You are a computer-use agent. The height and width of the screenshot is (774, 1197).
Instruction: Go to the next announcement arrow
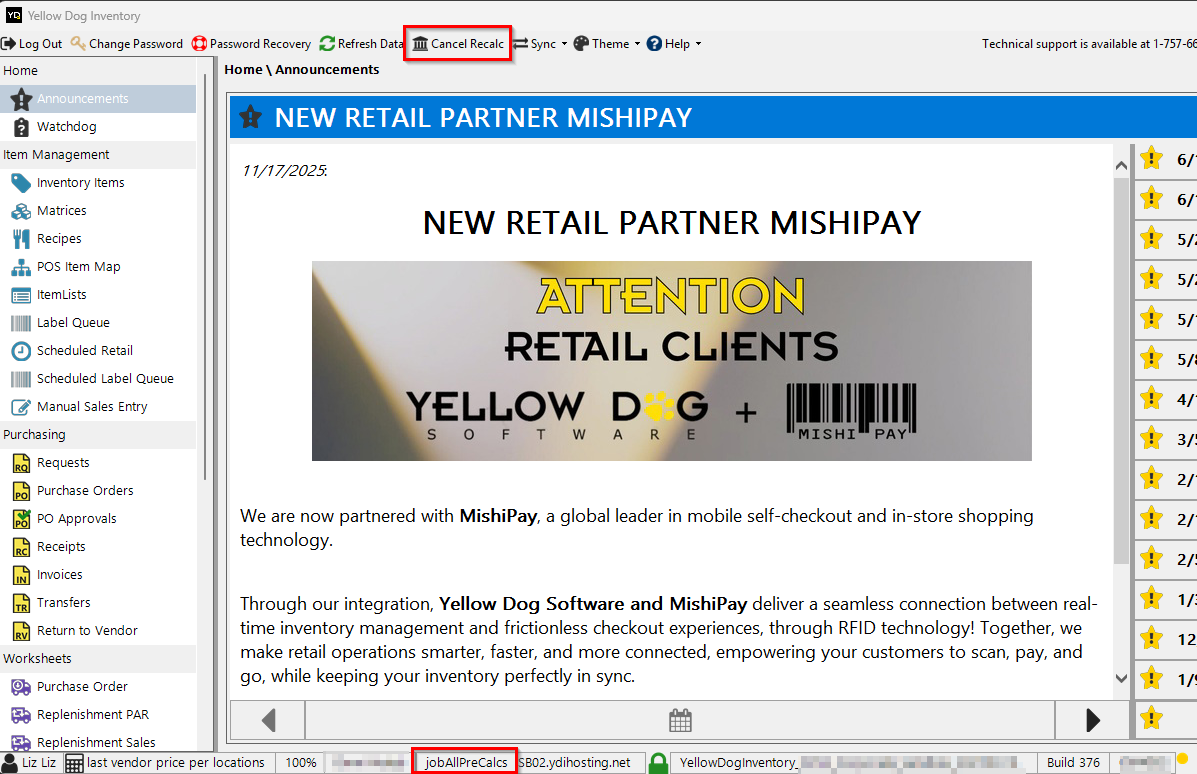click(1092, 719)
